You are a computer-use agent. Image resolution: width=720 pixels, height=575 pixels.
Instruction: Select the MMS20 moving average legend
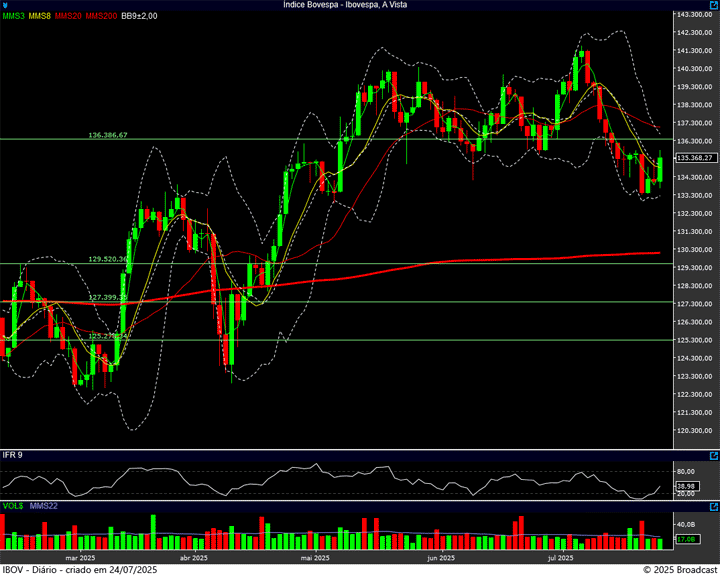[x=68, y=16]
